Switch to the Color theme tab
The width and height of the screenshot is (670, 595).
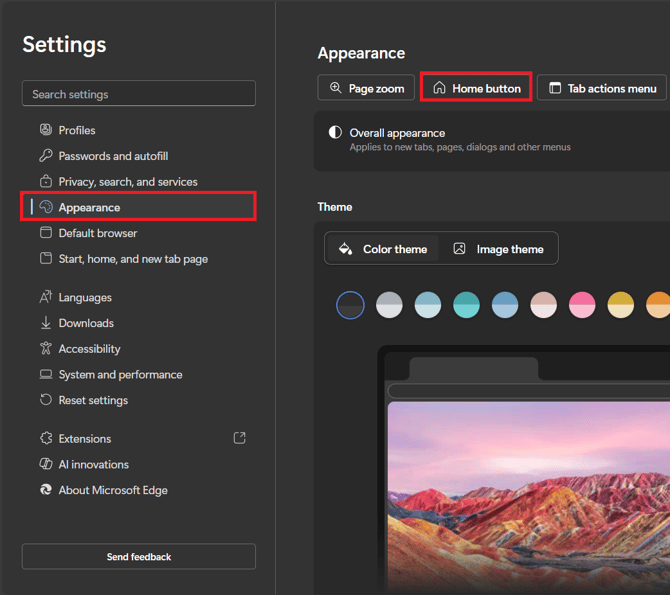[383, 249]
